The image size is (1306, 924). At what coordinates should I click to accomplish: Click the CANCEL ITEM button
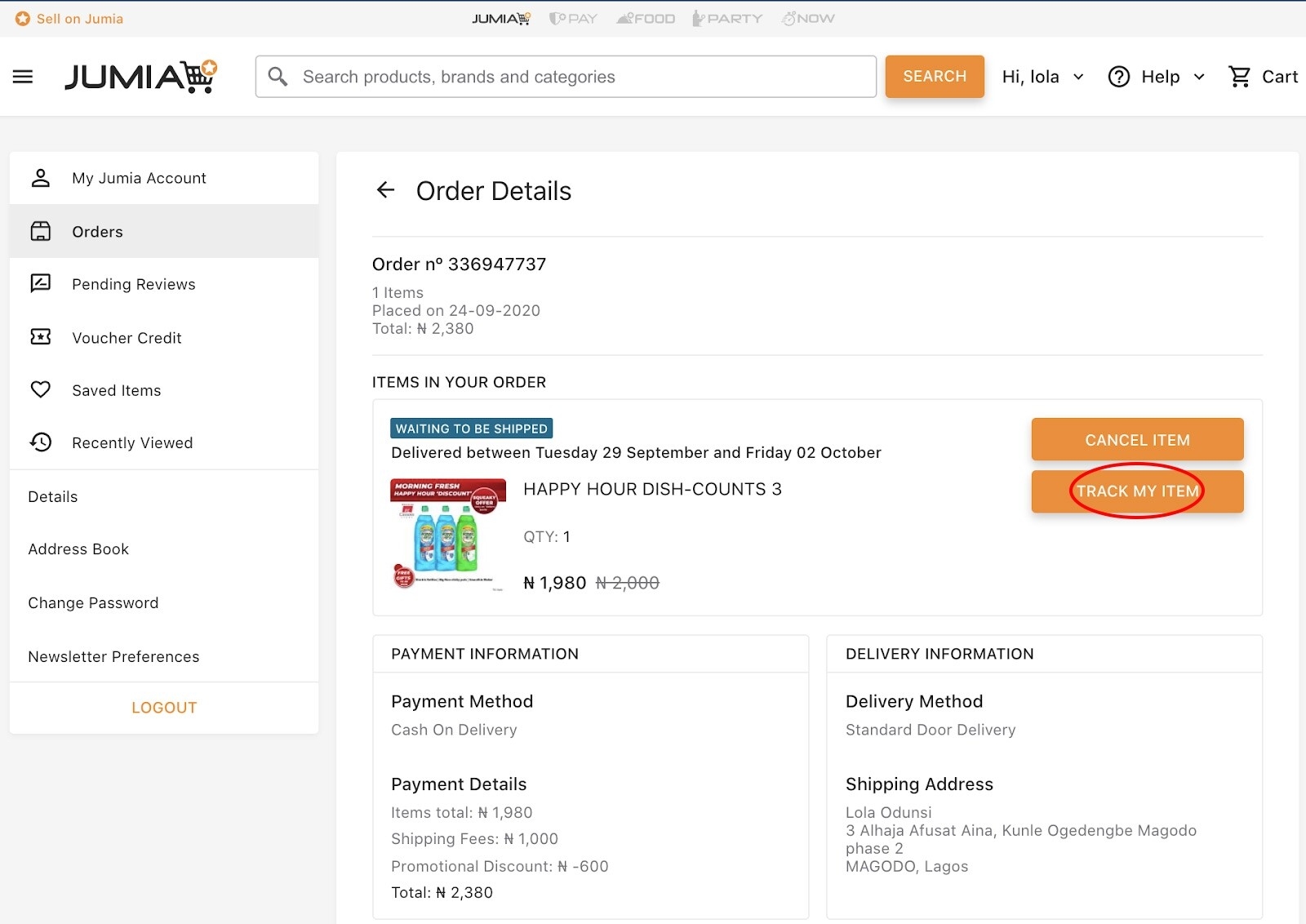coord(1137,440)
